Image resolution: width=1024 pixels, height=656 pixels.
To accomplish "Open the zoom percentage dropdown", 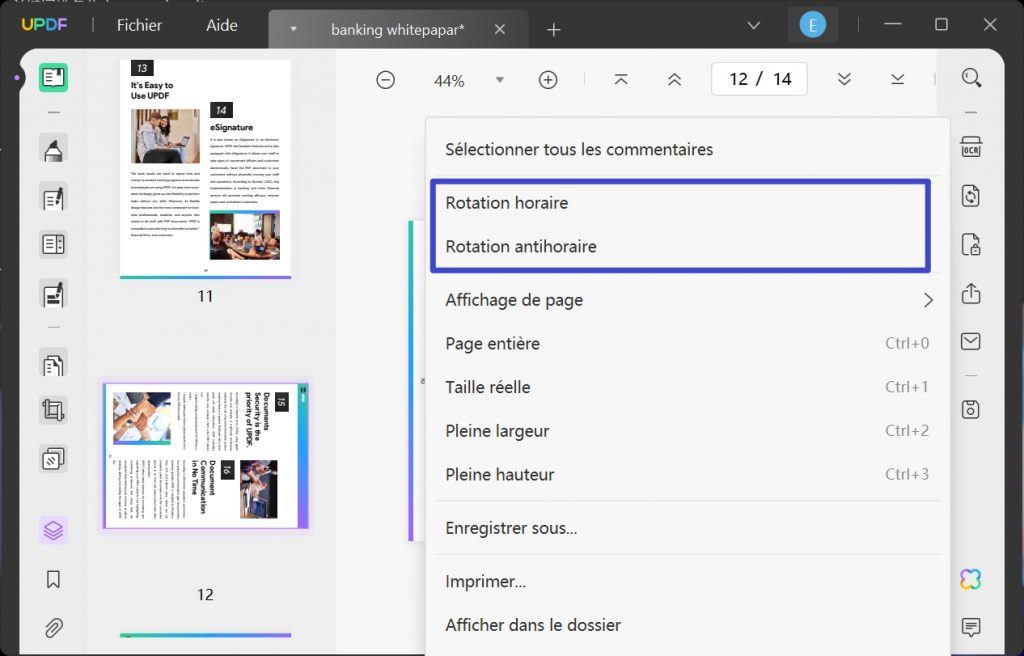I will pyautogui.click(x=499, y=79).
